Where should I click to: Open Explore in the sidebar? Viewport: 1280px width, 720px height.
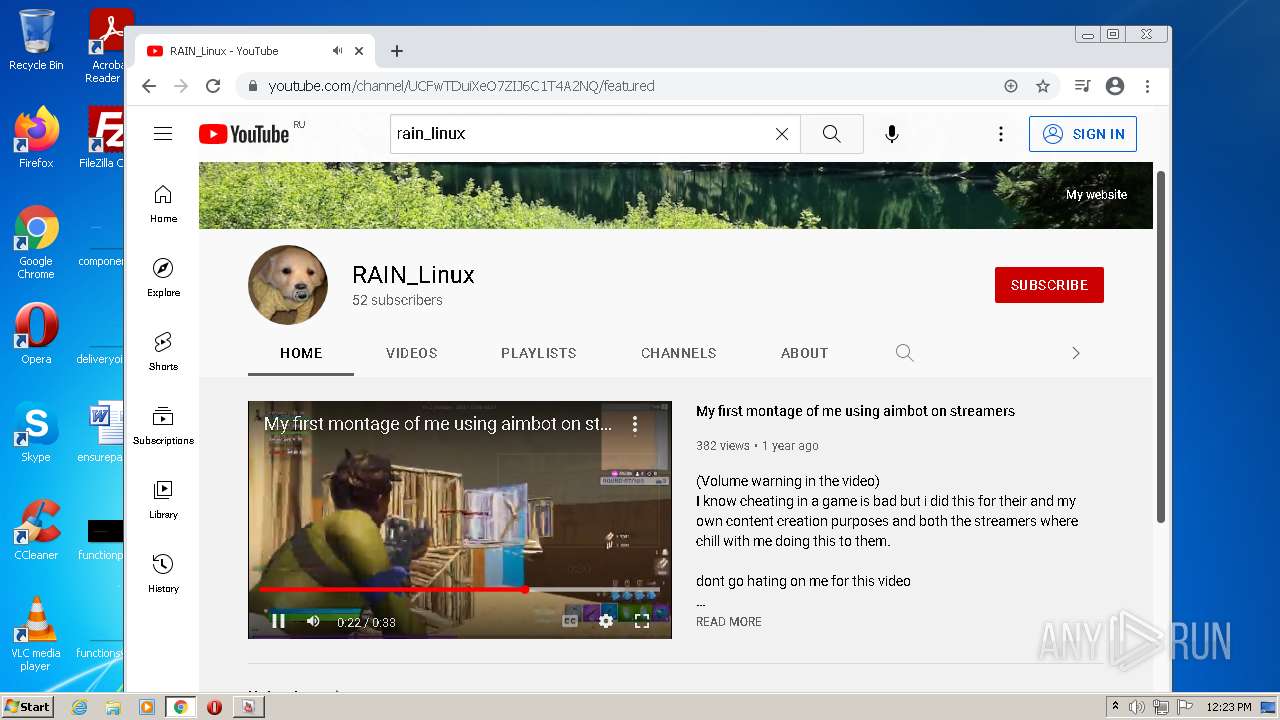163,278
